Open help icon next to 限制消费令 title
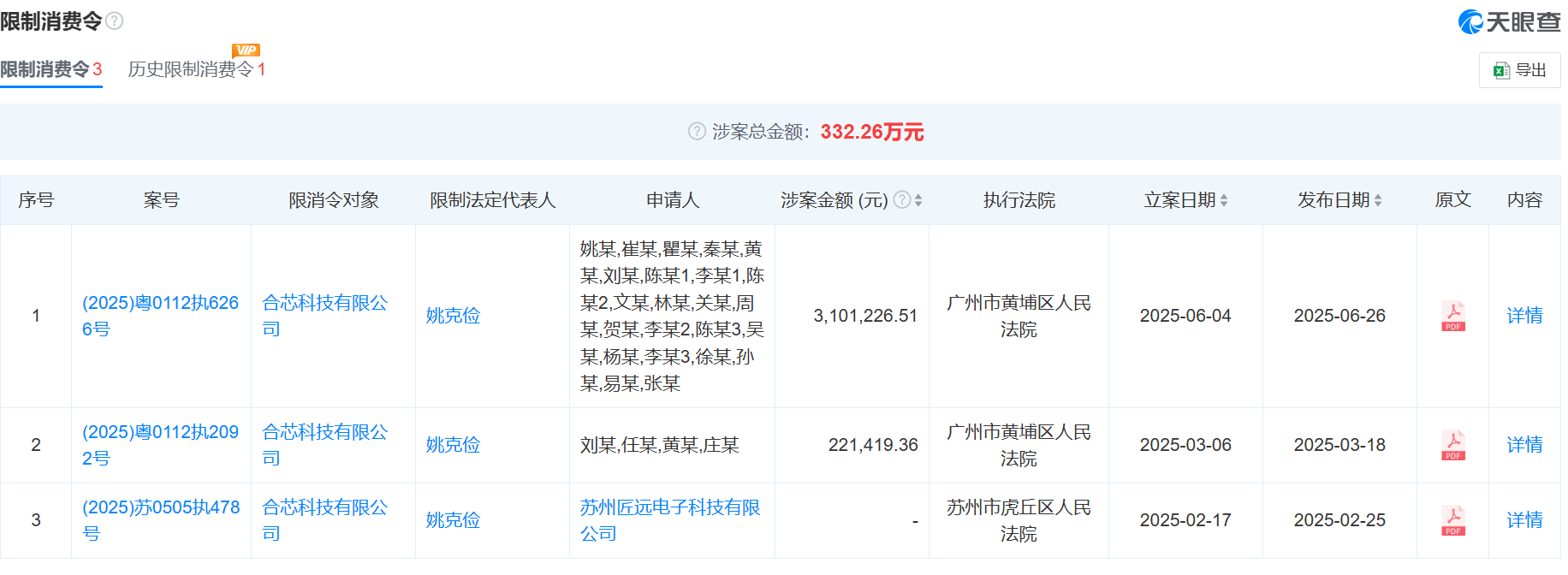This screenshot has width=1568, height=575. coord(114,21)
